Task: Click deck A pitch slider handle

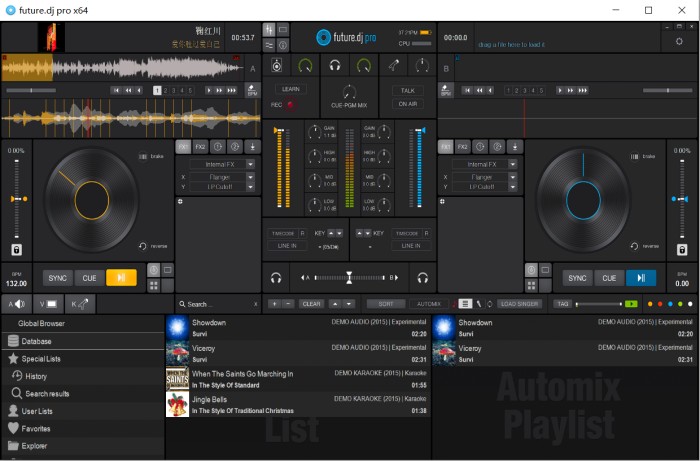Action: click(17, 199)
